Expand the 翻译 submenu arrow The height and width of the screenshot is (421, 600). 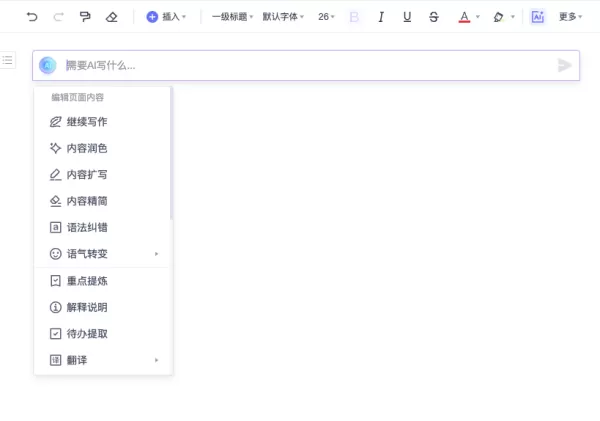(x=156, y=360)
